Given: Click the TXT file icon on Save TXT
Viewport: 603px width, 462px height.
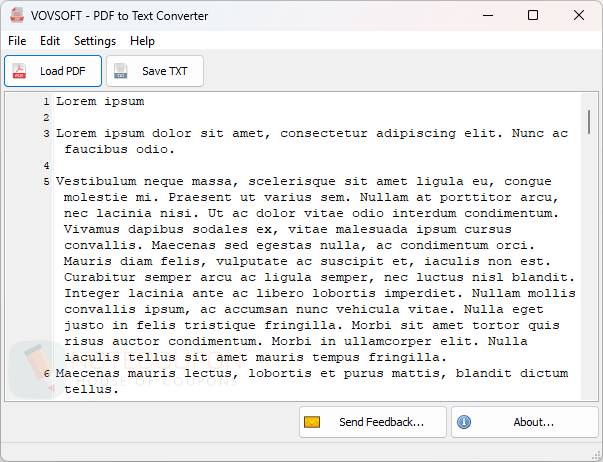Looking at the screenshot, I should 121,71.
